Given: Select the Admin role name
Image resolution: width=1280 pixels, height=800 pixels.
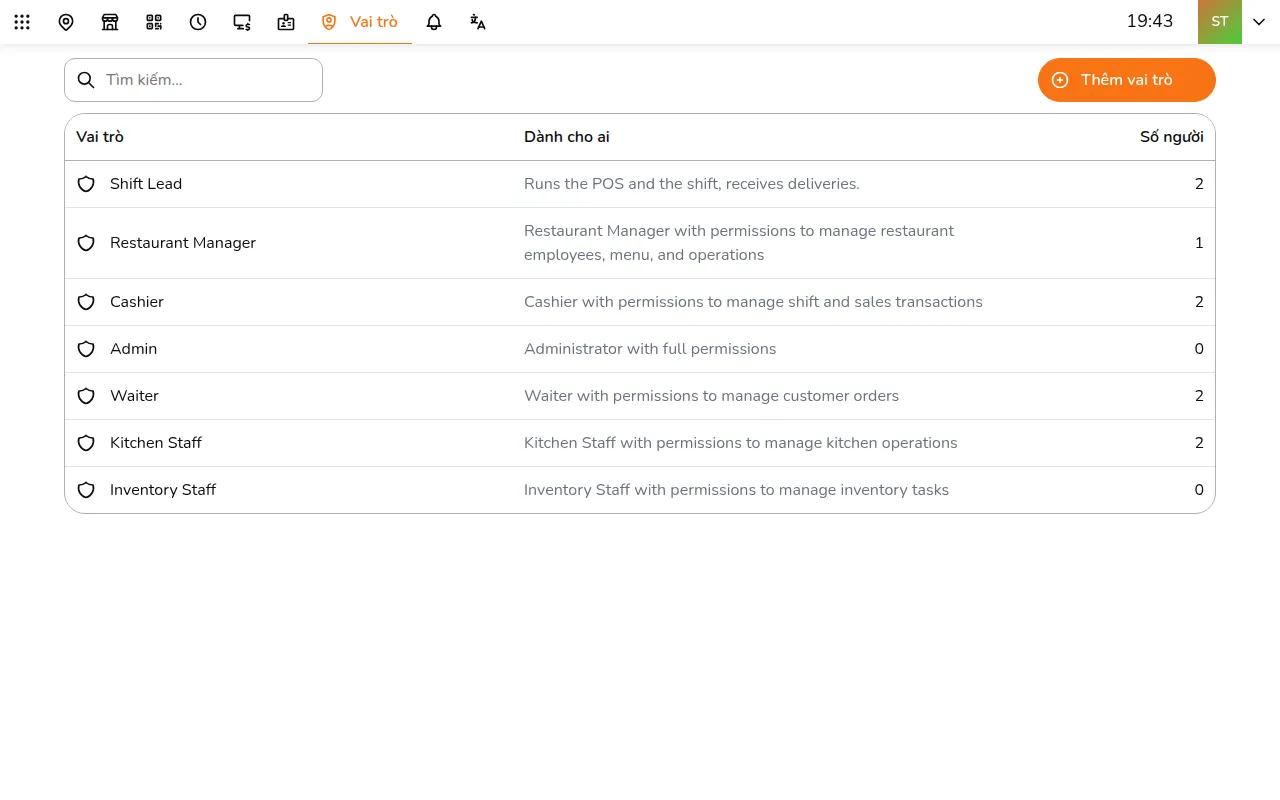Looking at the screenshot, I should point(134,349).
